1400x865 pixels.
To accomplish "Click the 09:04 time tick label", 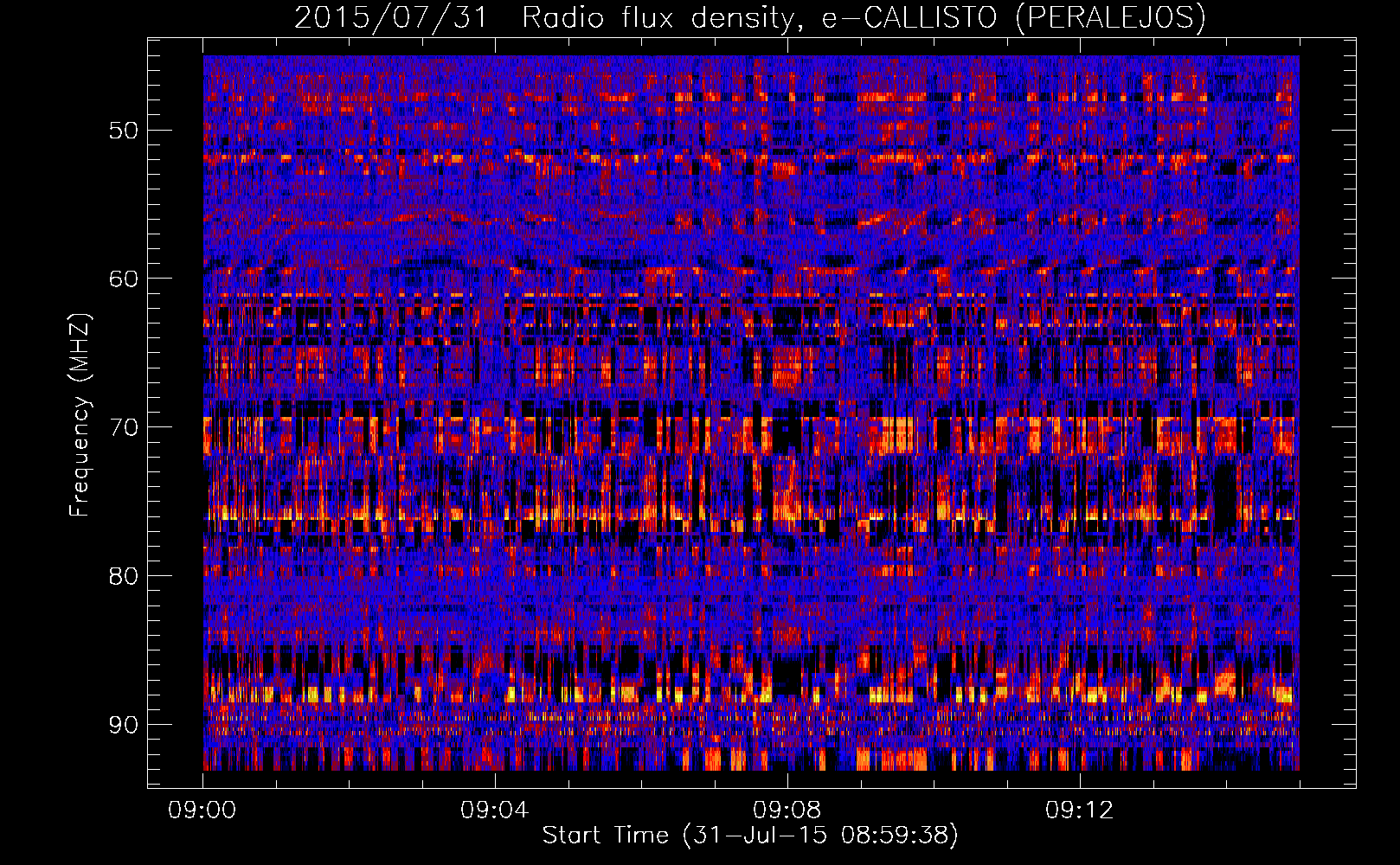I will point(495,811).
